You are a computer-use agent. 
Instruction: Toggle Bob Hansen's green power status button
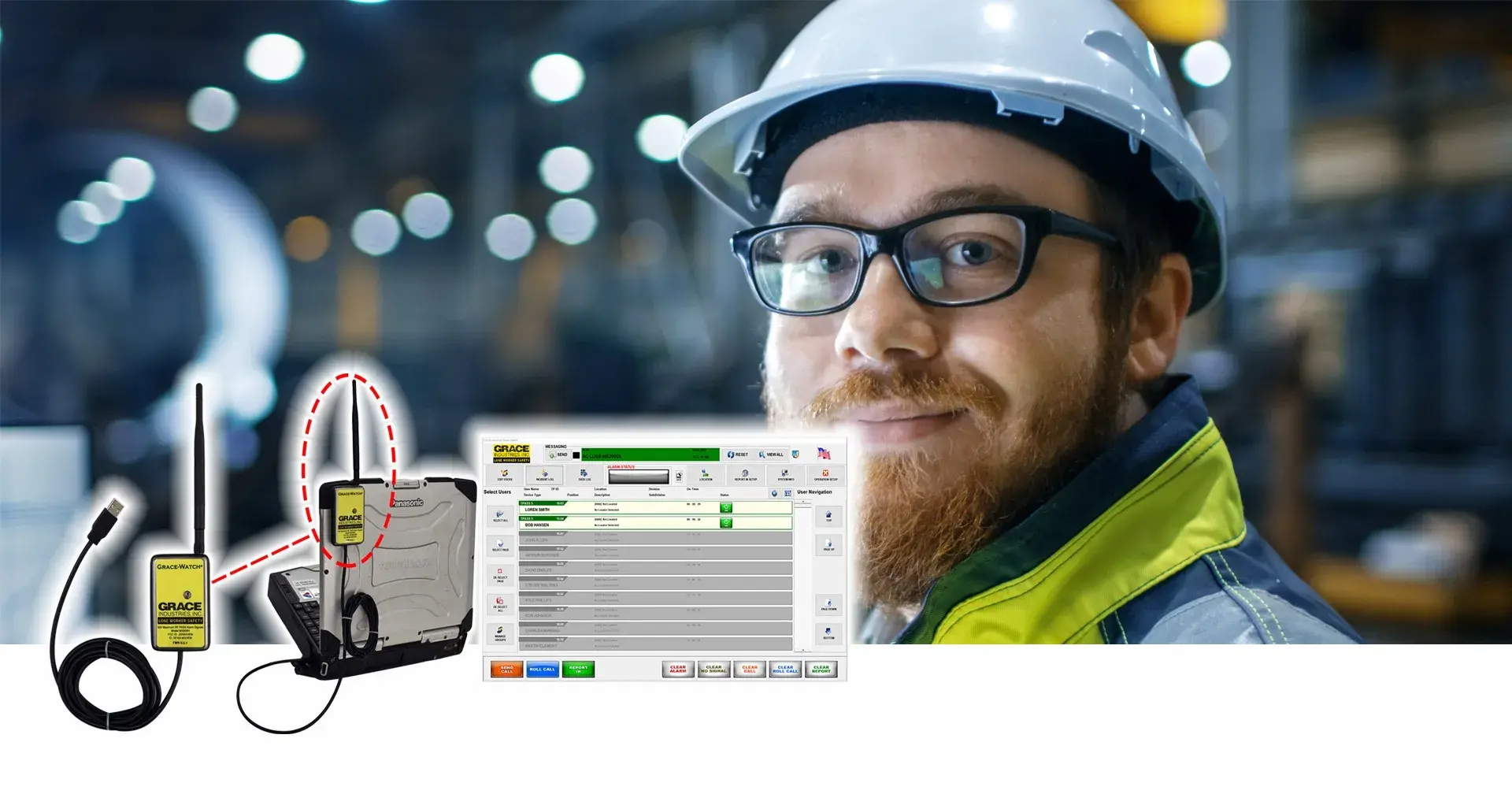(x=726, y=523)
